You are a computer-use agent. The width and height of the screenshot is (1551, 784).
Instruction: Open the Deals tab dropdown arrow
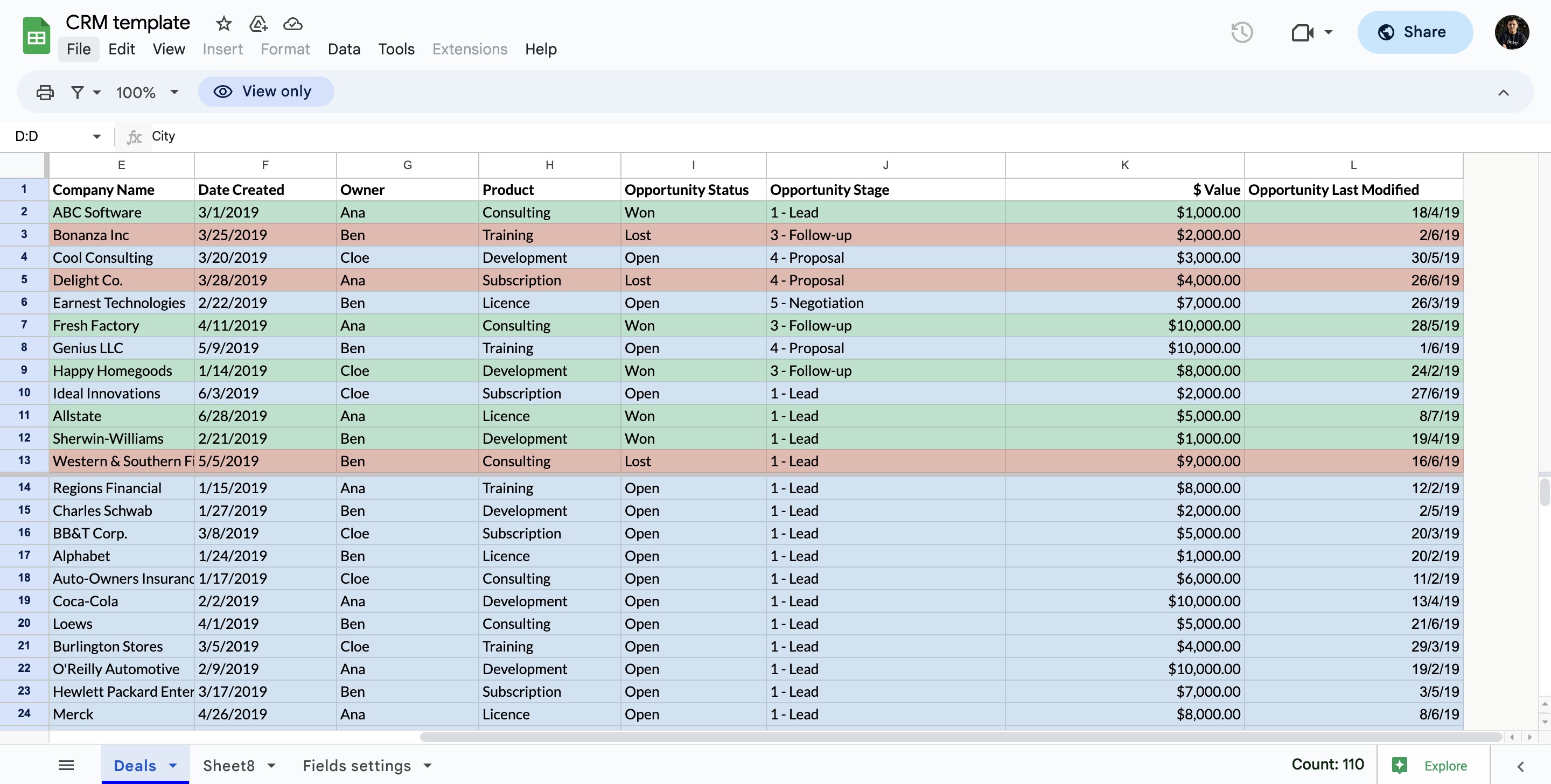pyautogui.click(x=173, y=765)
